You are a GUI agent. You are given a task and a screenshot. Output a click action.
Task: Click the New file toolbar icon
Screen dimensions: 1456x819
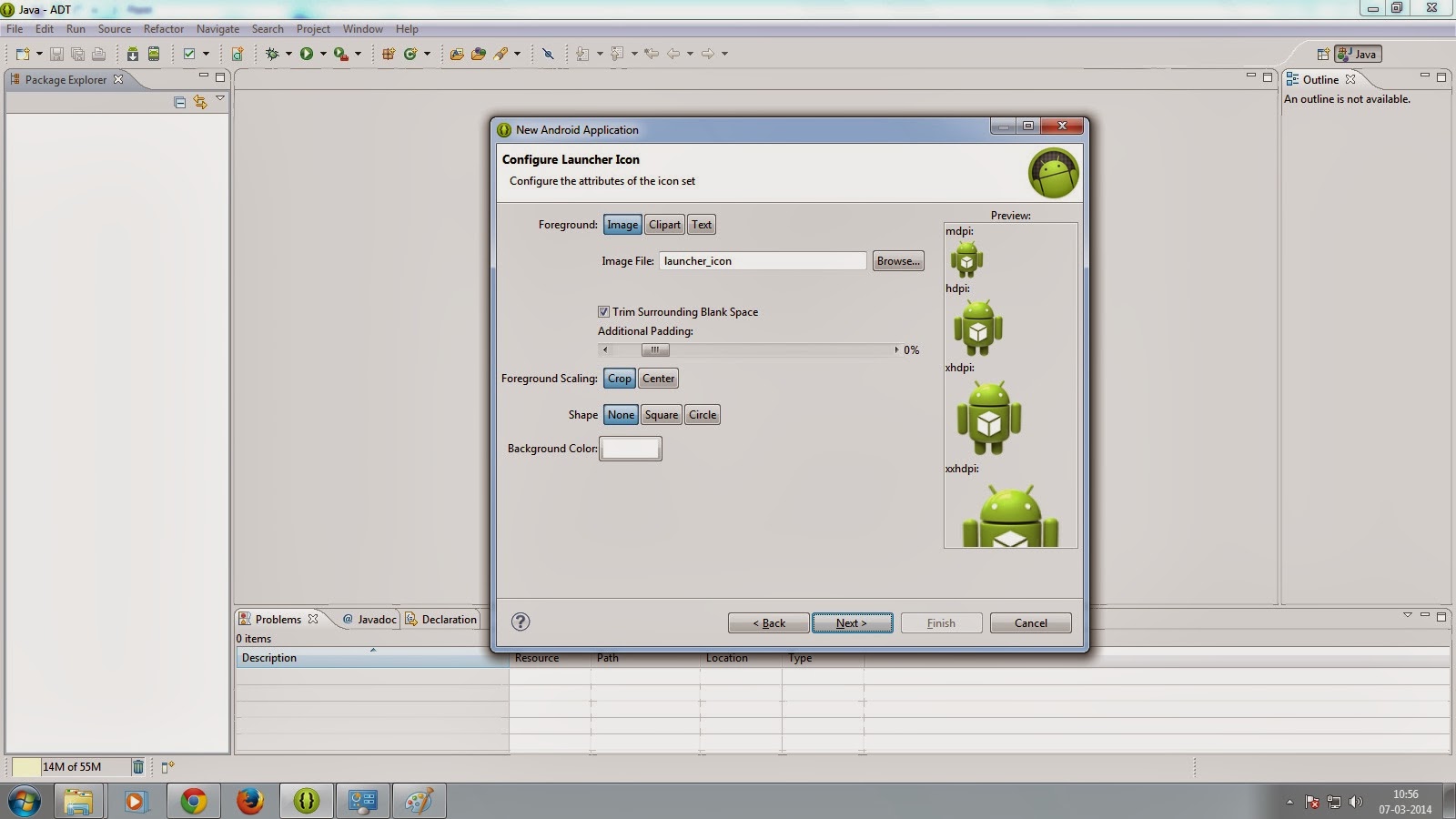(23, 54)
